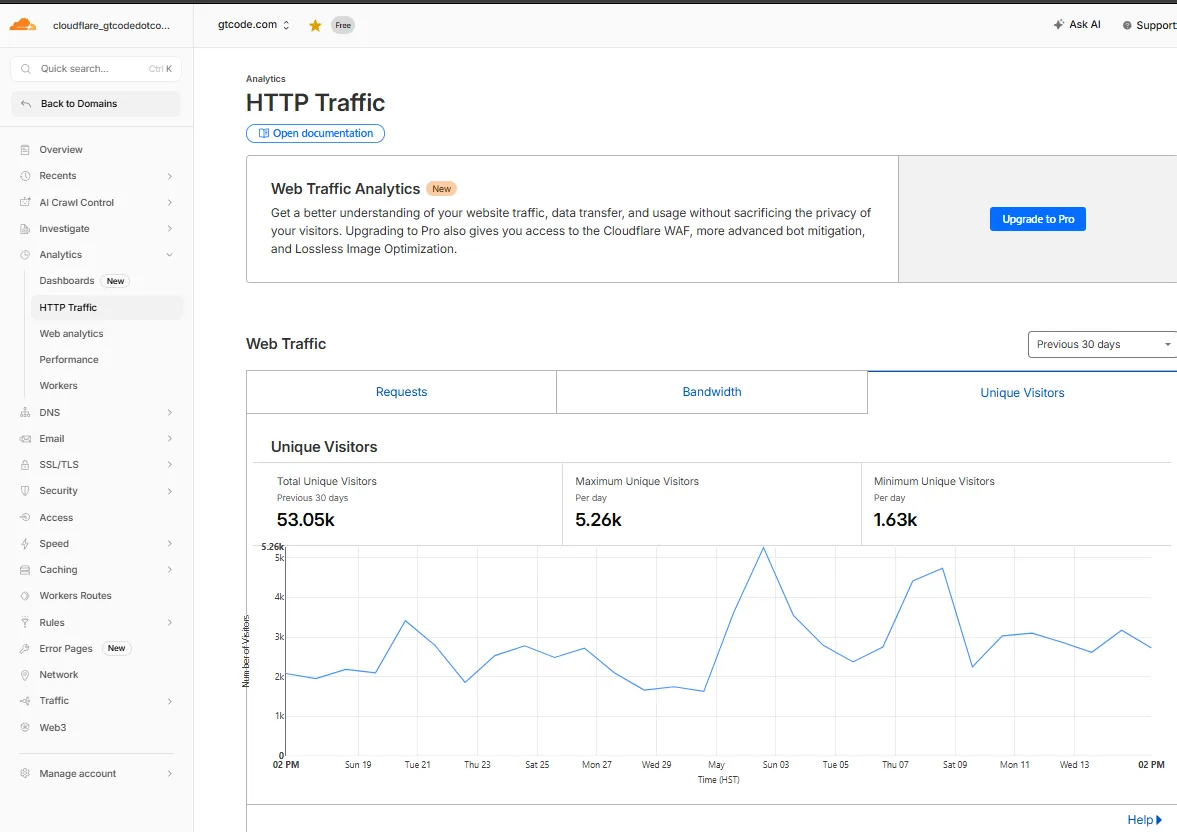Expand the SSL/TLS chevron
This screenshot has width=1177, height=832.
pos(170,465)
